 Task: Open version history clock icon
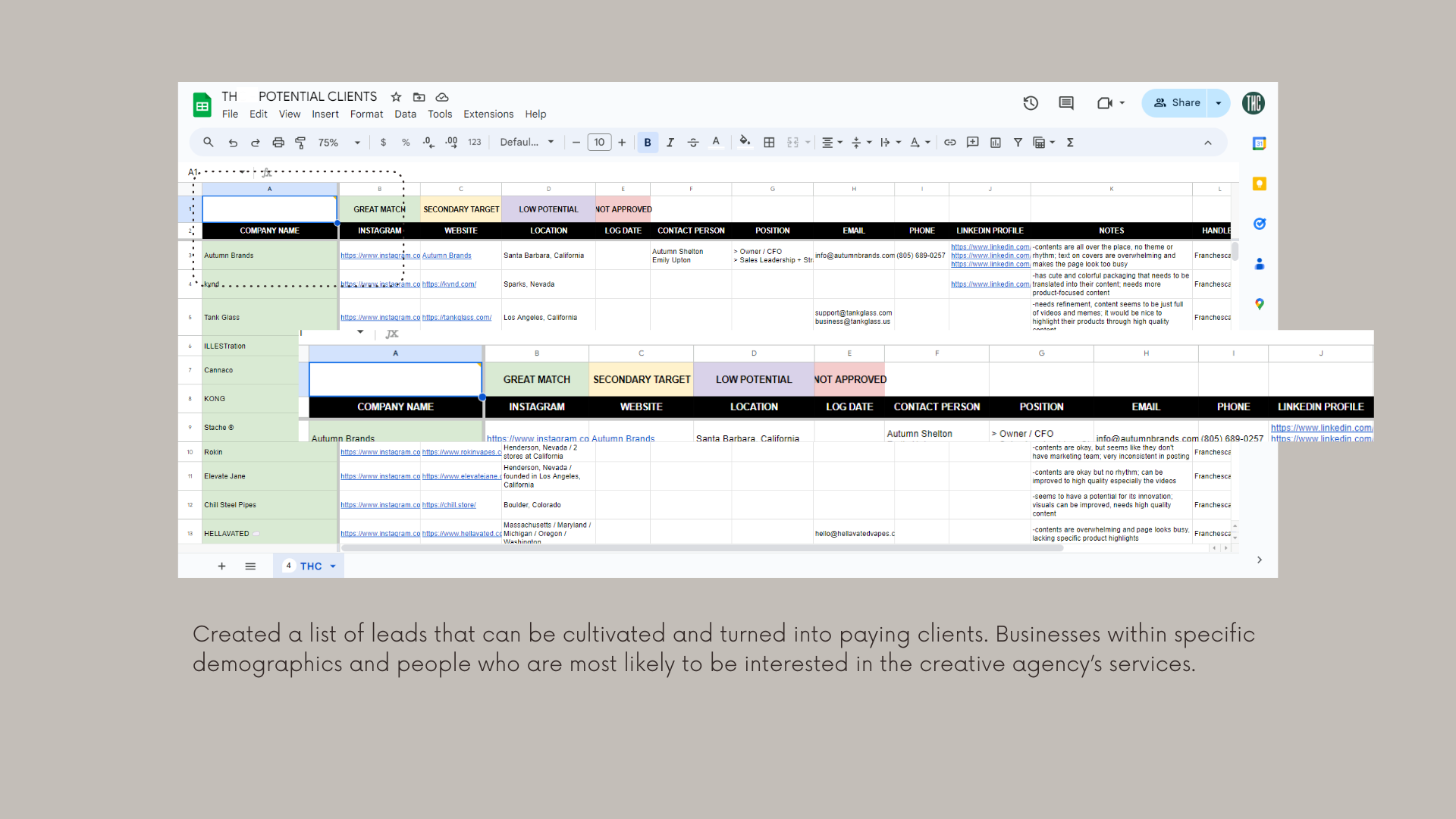1030,103
